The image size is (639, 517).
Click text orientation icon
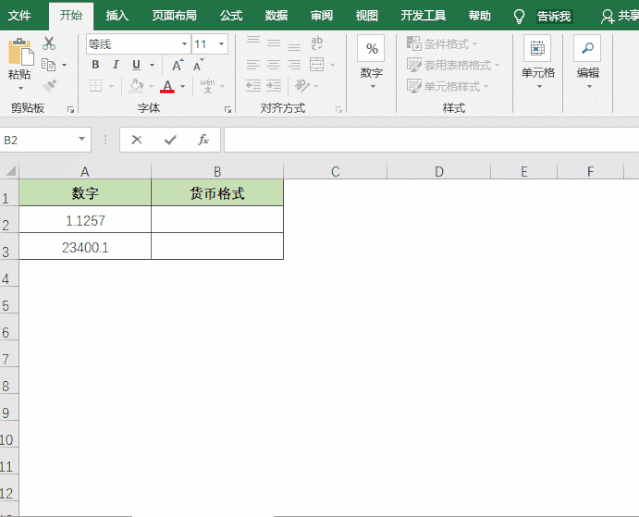coord(302,86)
